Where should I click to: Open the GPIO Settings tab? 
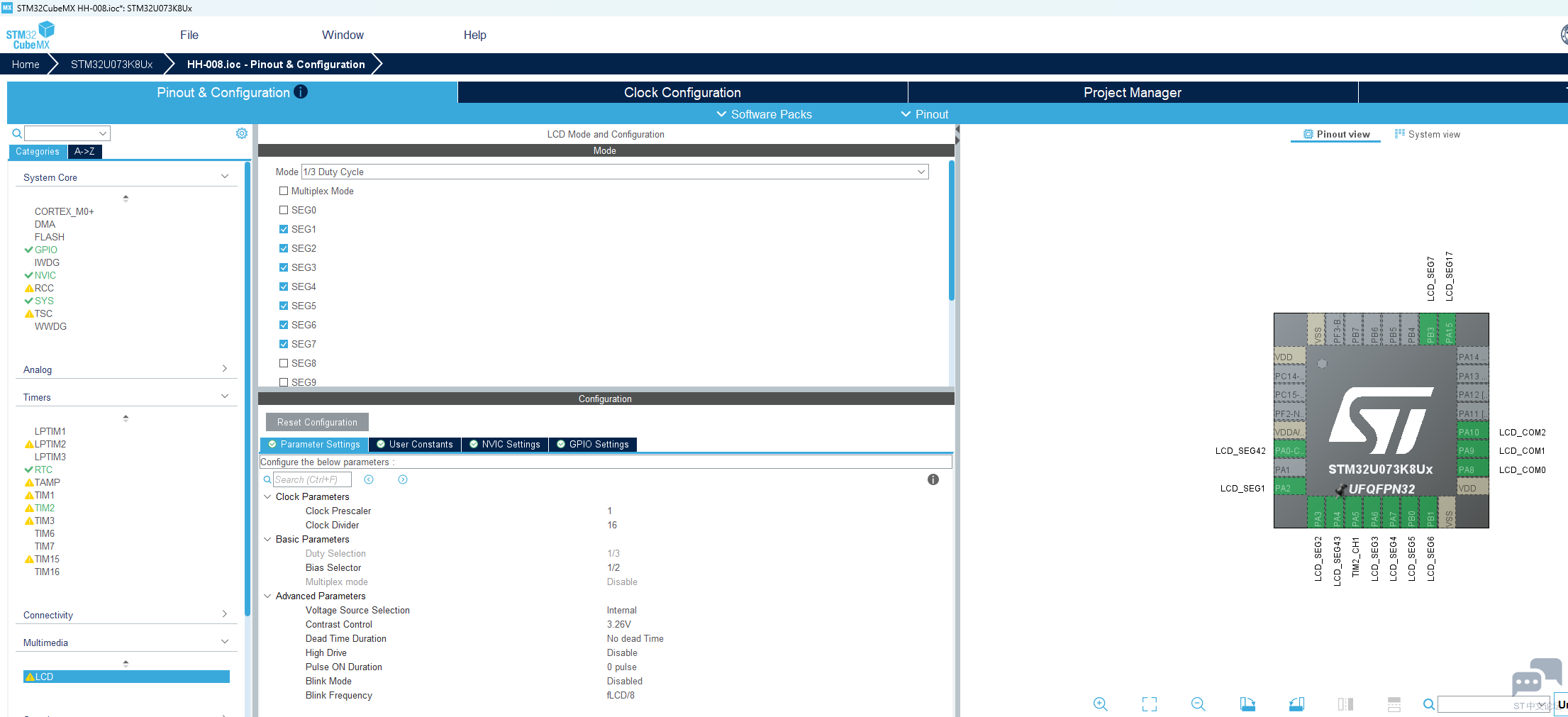click(593, 445)
